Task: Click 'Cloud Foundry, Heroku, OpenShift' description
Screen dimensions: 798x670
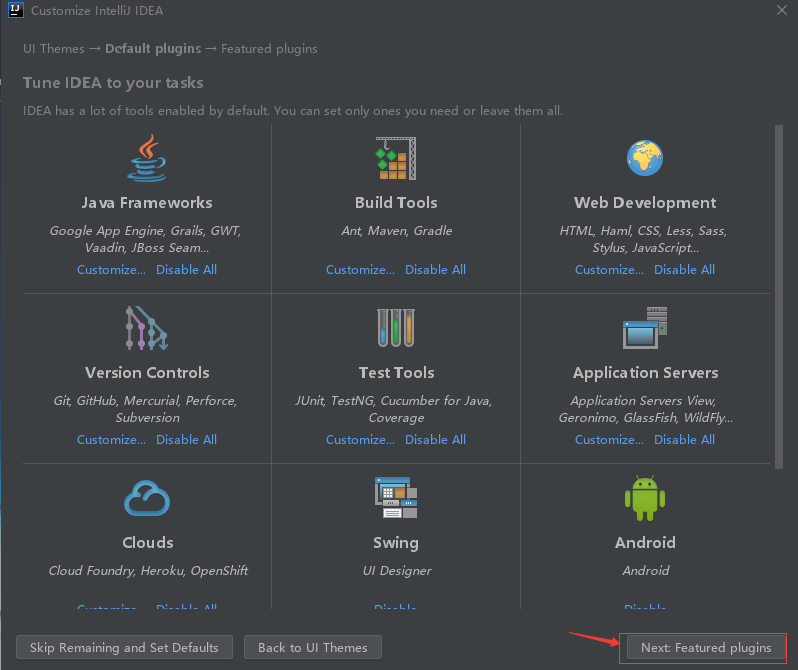Action: click(148, 571)
